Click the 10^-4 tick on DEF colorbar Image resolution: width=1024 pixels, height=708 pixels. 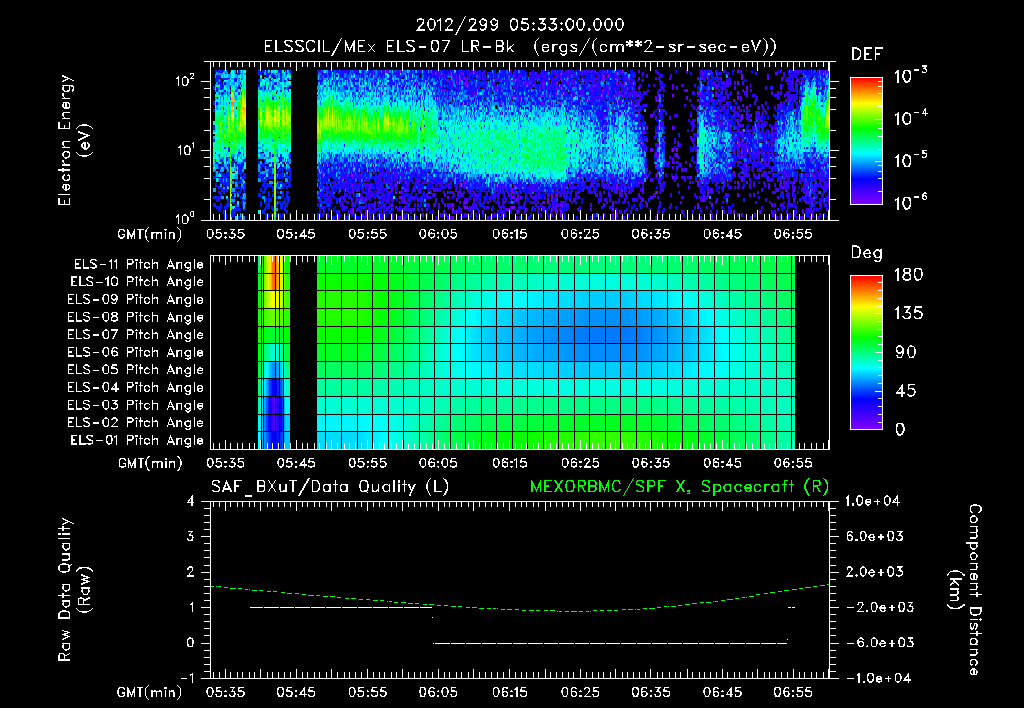point(910,118)
